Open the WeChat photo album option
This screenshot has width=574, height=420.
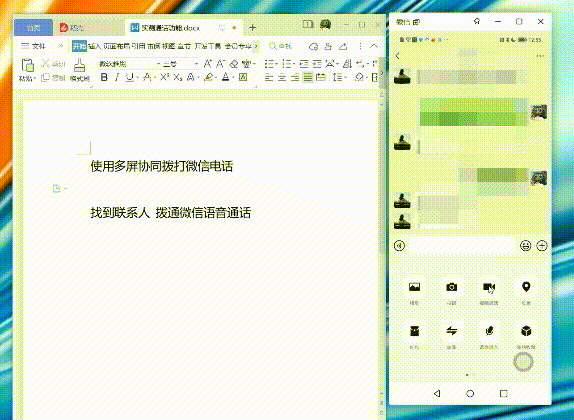coord(414,287)
